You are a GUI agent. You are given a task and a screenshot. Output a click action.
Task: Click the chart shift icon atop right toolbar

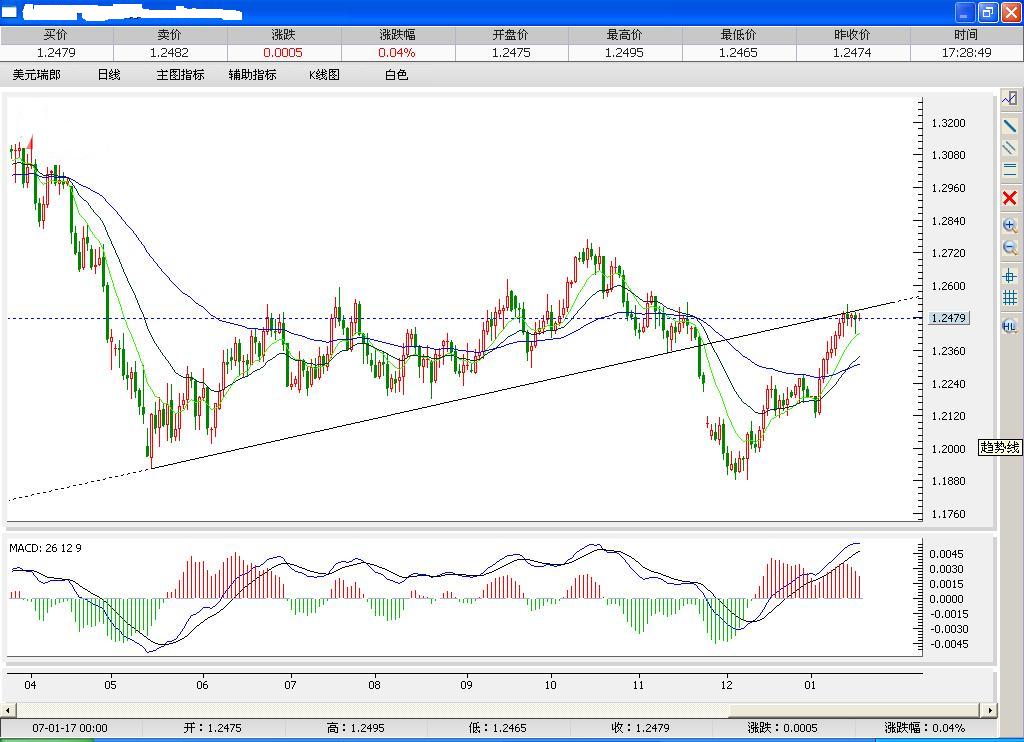point(1010,99)
